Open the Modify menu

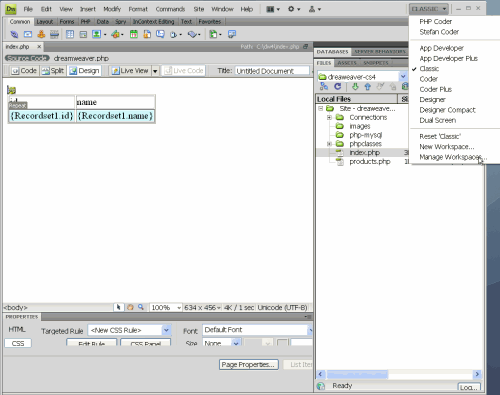click(x=112, y=9)
